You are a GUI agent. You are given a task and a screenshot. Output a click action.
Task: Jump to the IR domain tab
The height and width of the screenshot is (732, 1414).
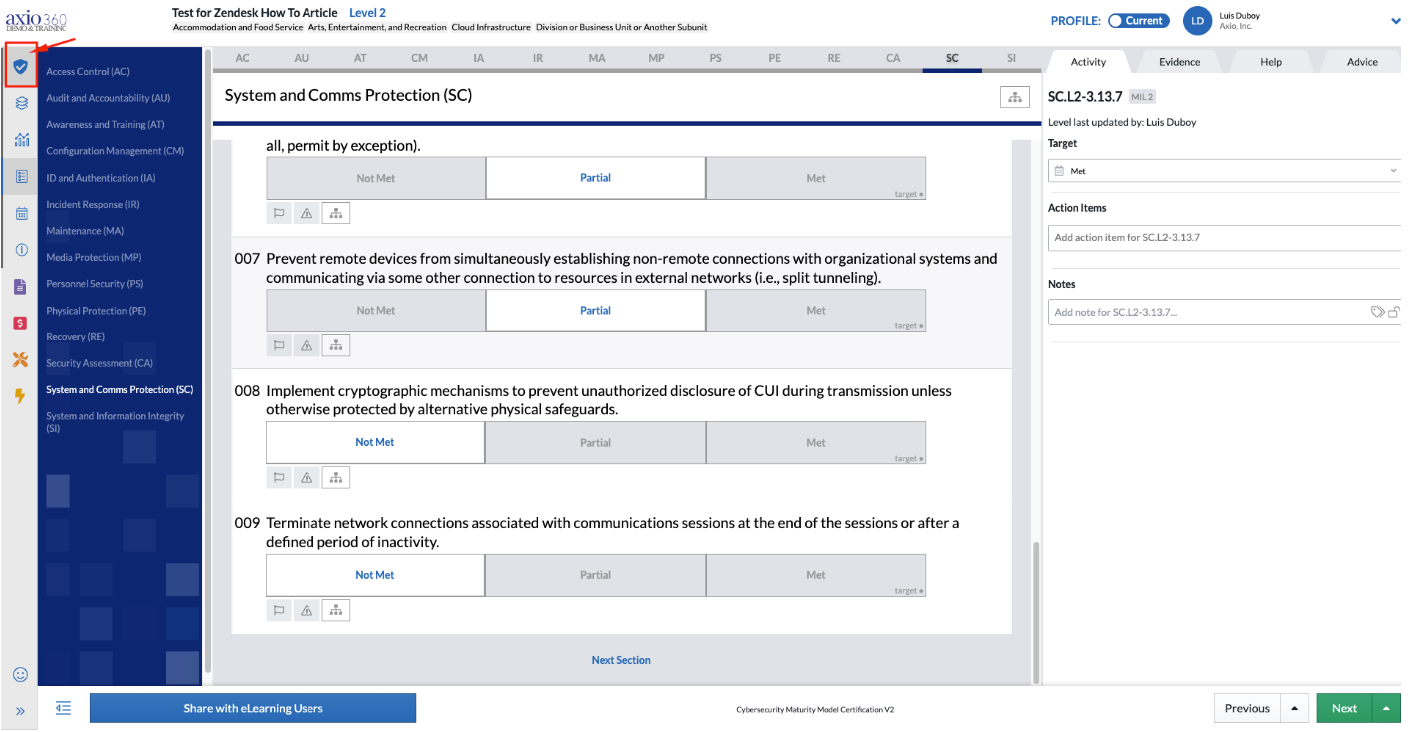[538, 58]
